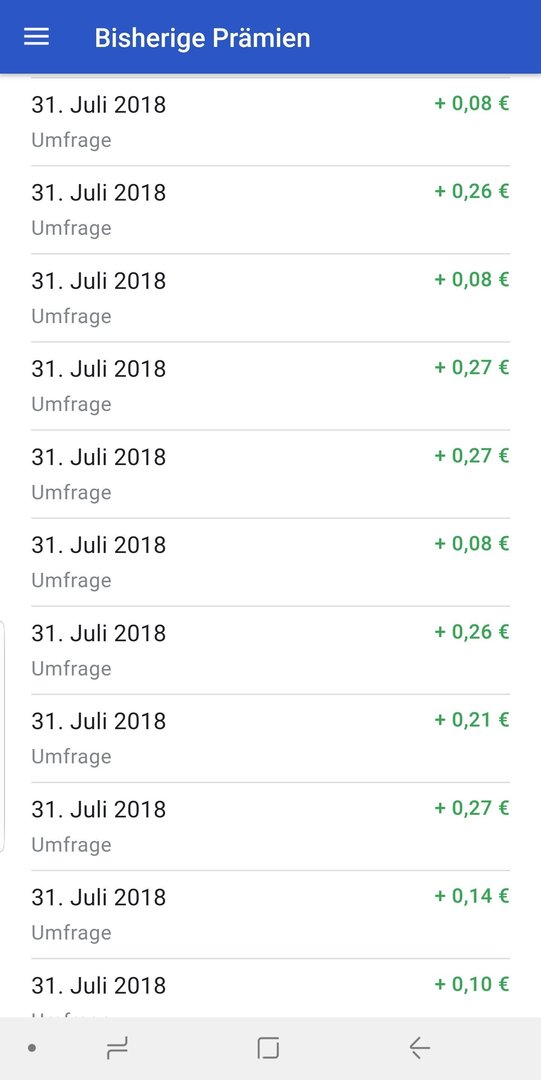Tap the square home button
The image size is (541, 1080).
click(x=268, y=1048)
